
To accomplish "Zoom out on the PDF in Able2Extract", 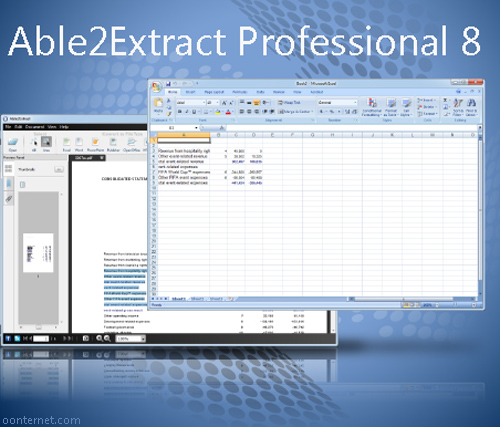I will [x=107, y=339].
